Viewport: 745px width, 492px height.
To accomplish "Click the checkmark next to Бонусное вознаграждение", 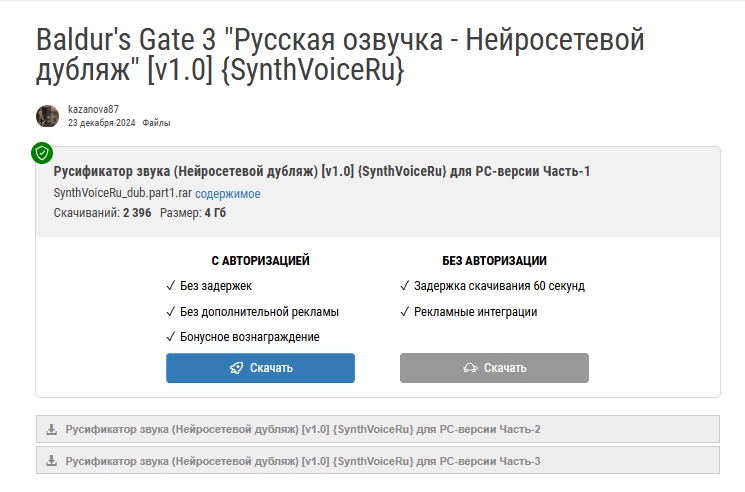I will (x=171, y=337).
